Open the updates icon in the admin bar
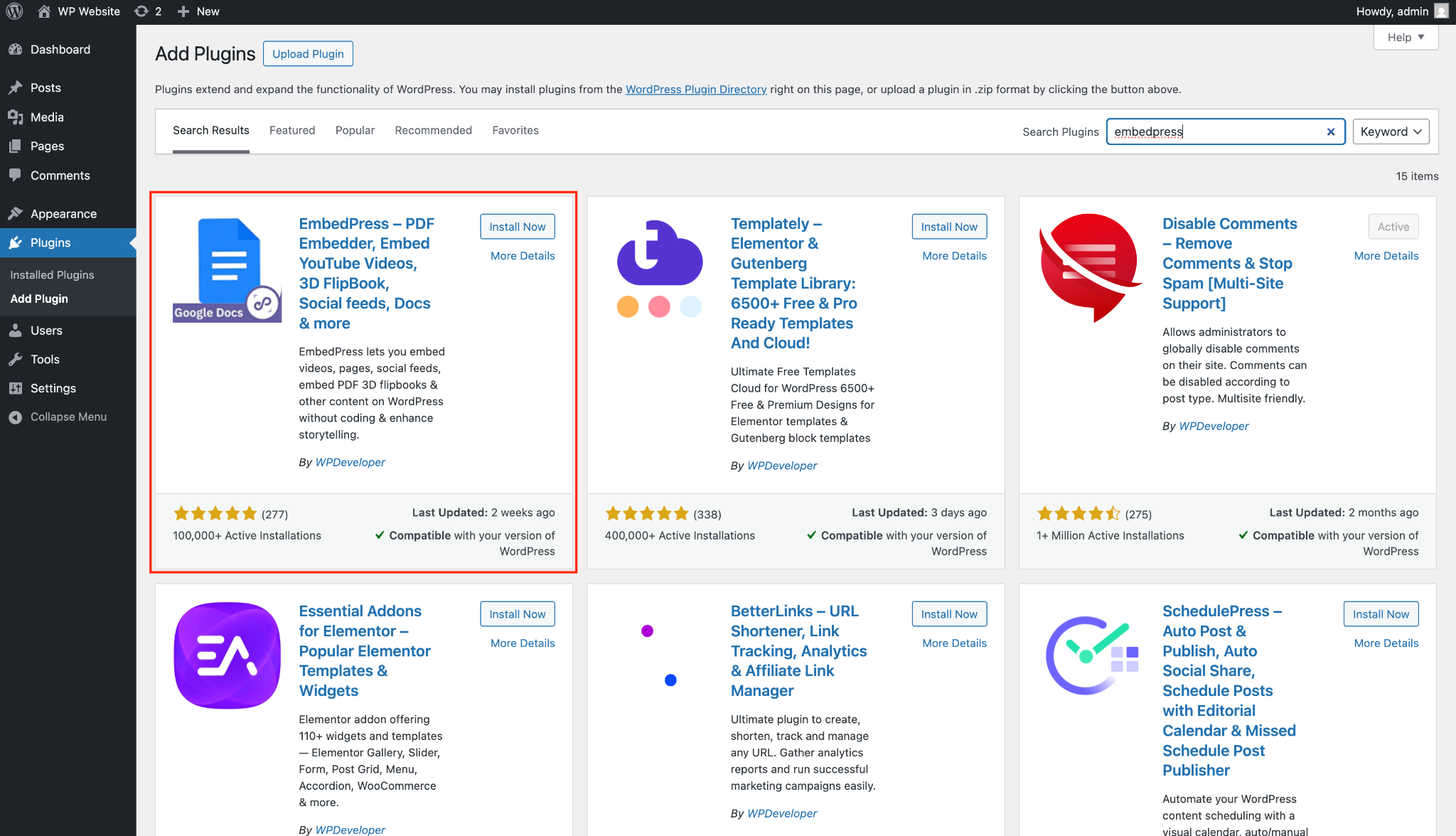Screen dimensions: 1456x836 pos(139,11)
